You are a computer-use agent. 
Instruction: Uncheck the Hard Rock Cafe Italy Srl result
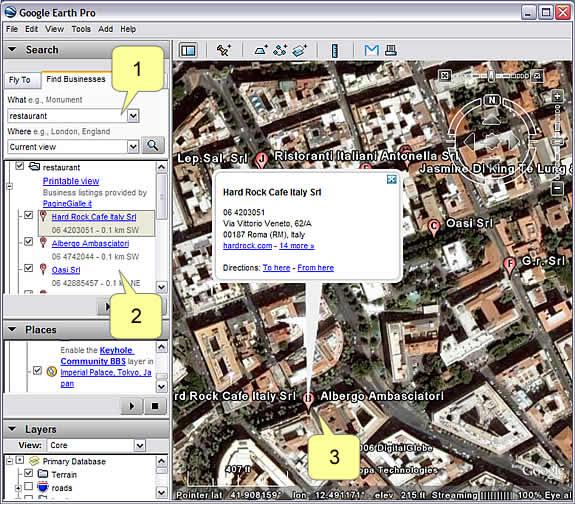click(x=28, y=215)
